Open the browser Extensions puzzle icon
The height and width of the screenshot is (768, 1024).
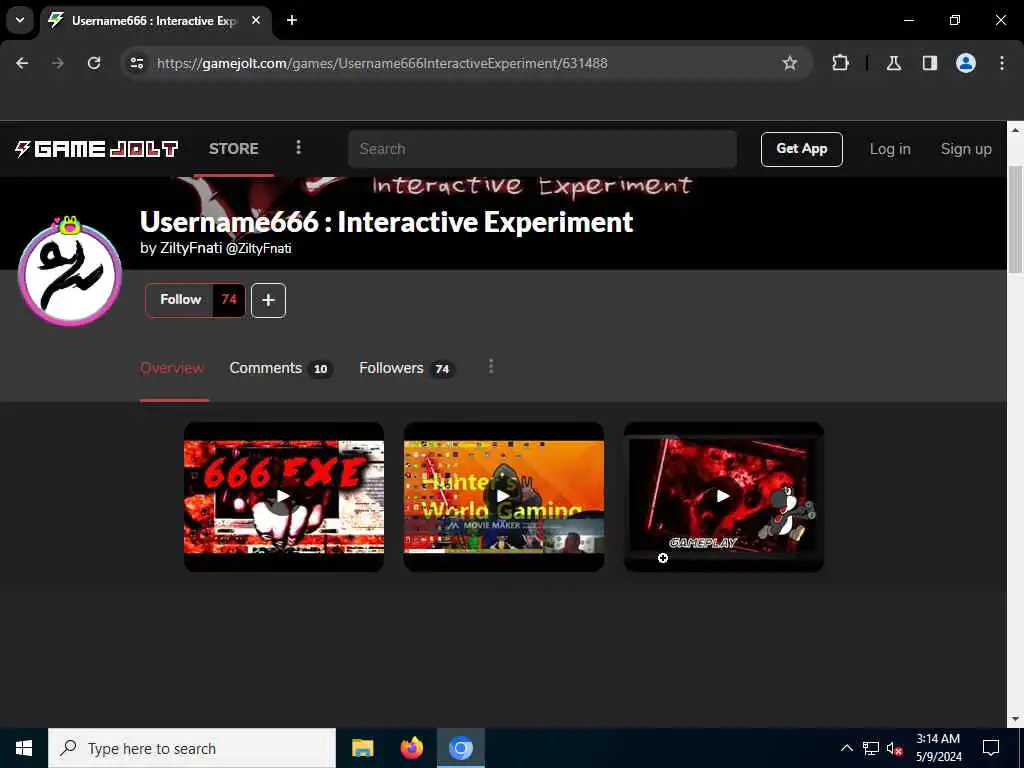coord(840,63)
